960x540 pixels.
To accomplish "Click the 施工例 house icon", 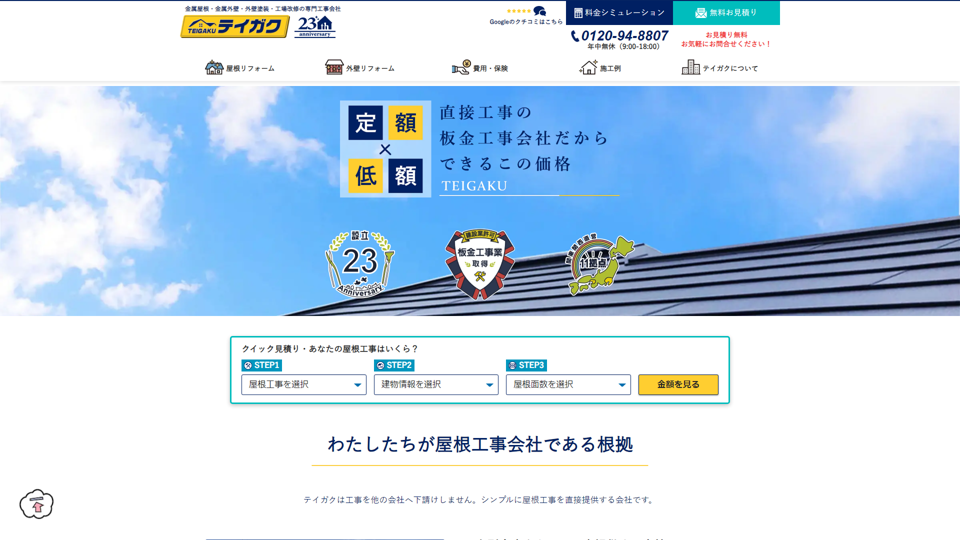I will [588, 68].
